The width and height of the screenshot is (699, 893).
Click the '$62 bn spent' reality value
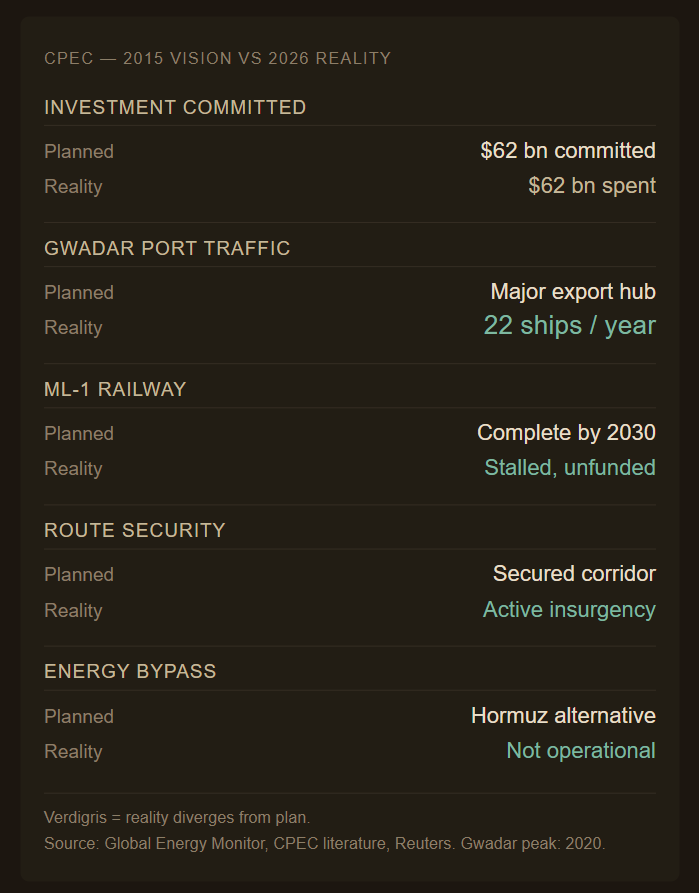coord(592,186)
